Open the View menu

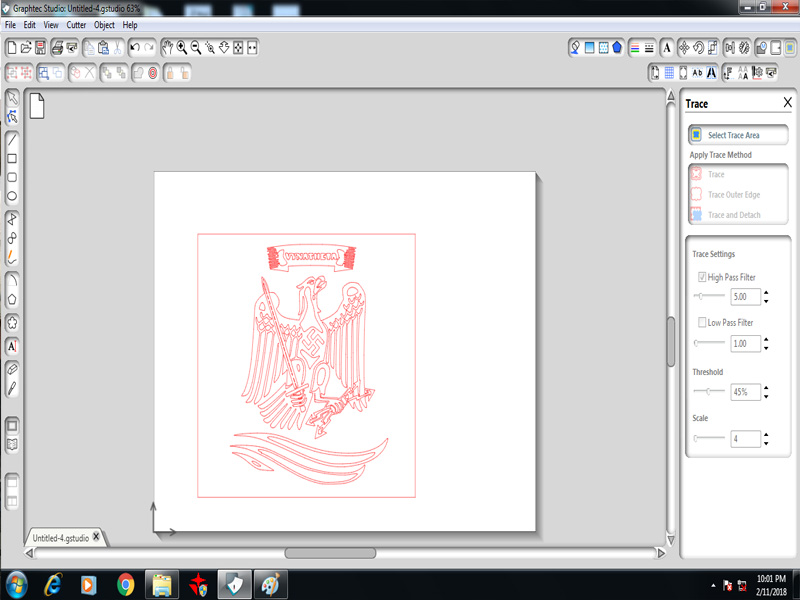51,24
